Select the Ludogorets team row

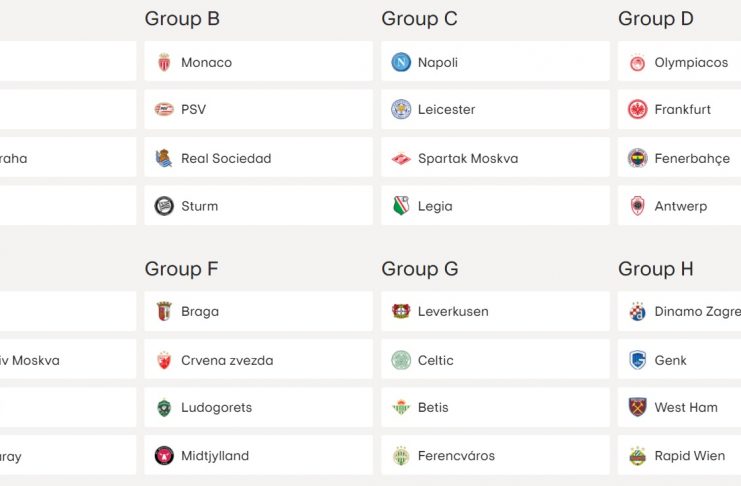[257, 407]
